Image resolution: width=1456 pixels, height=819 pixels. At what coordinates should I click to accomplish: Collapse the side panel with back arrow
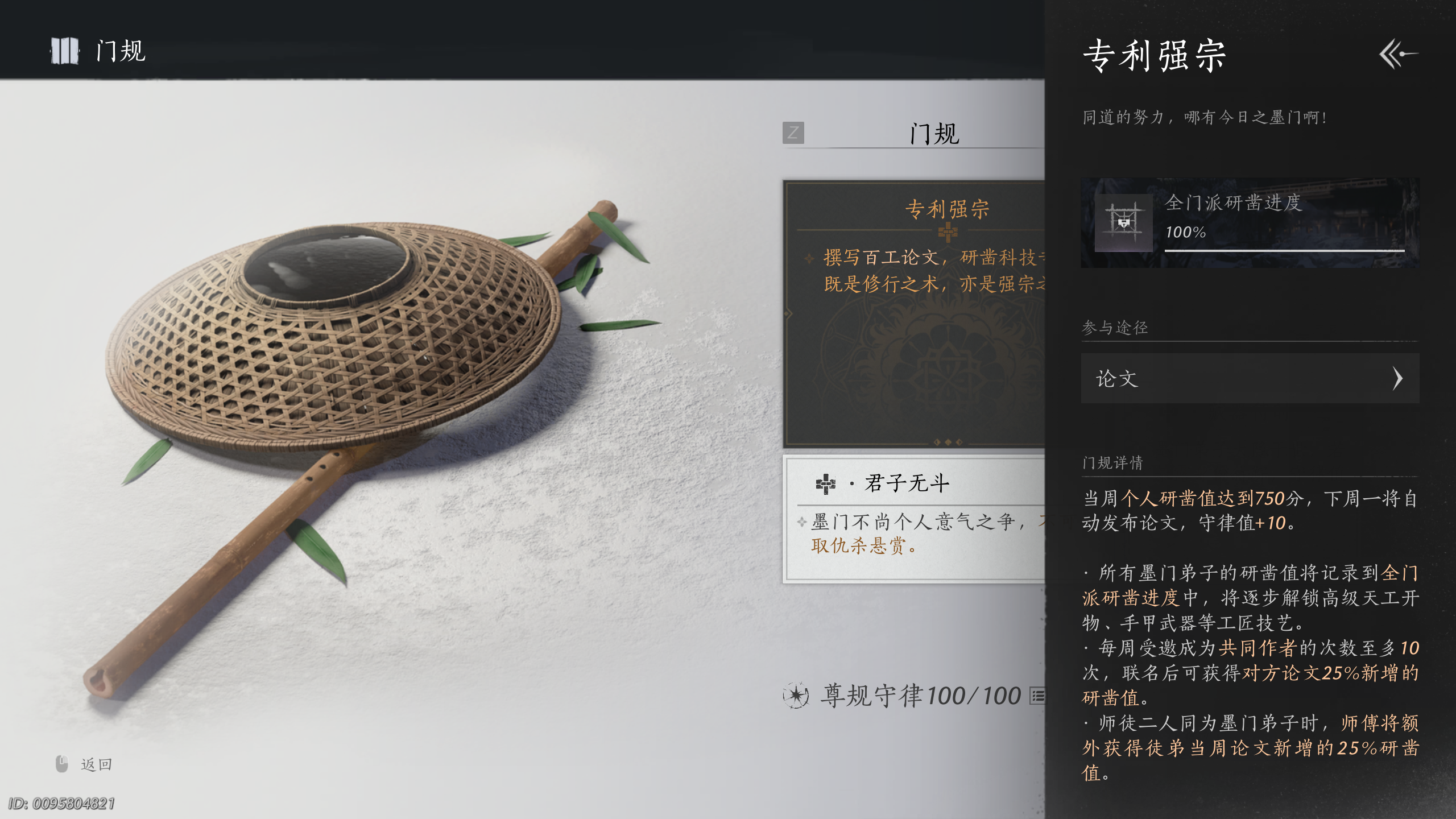point(1398,54)
